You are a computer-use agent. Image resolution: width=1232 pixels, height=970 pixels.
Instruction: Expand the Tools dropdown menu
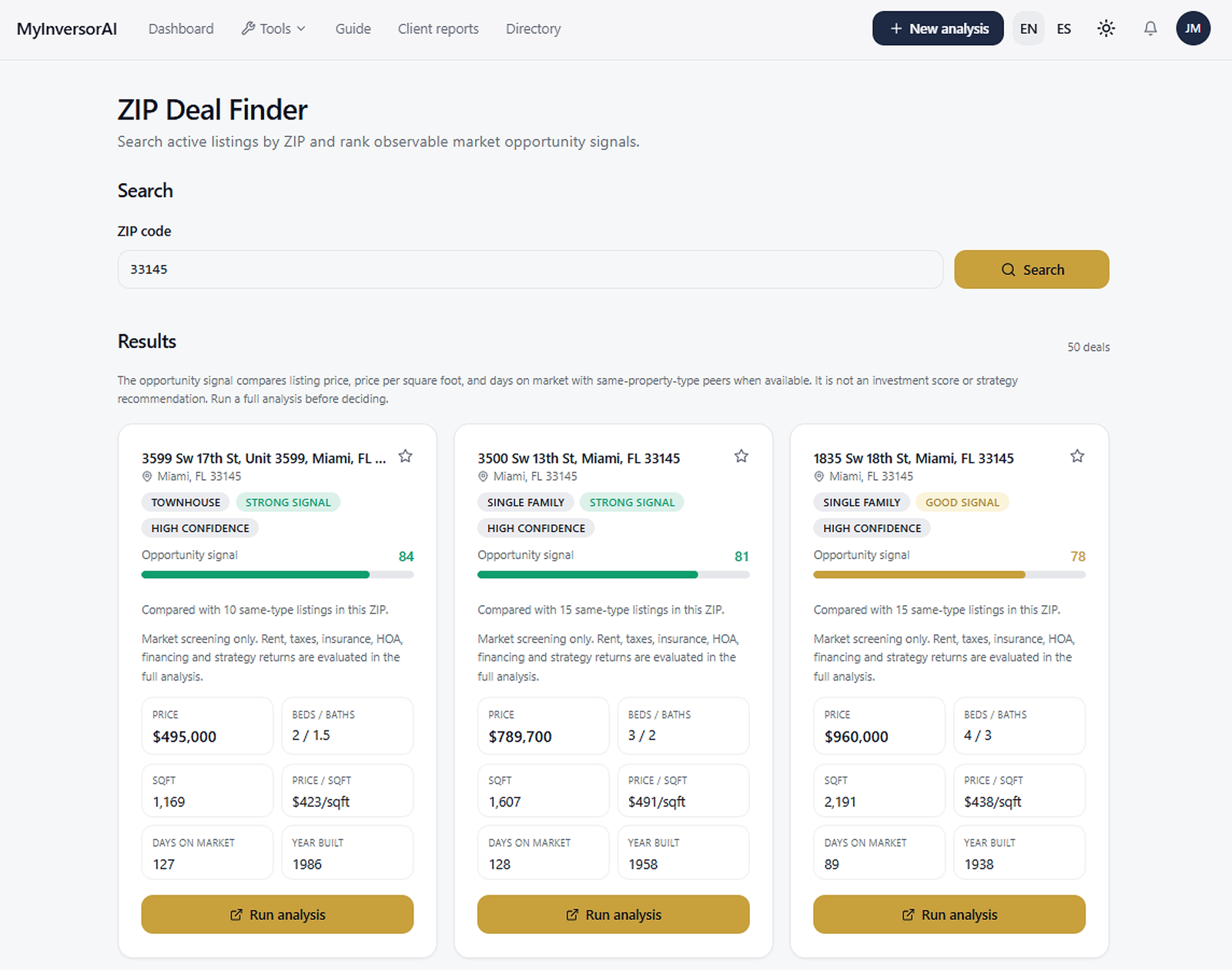tap(274, 28)
